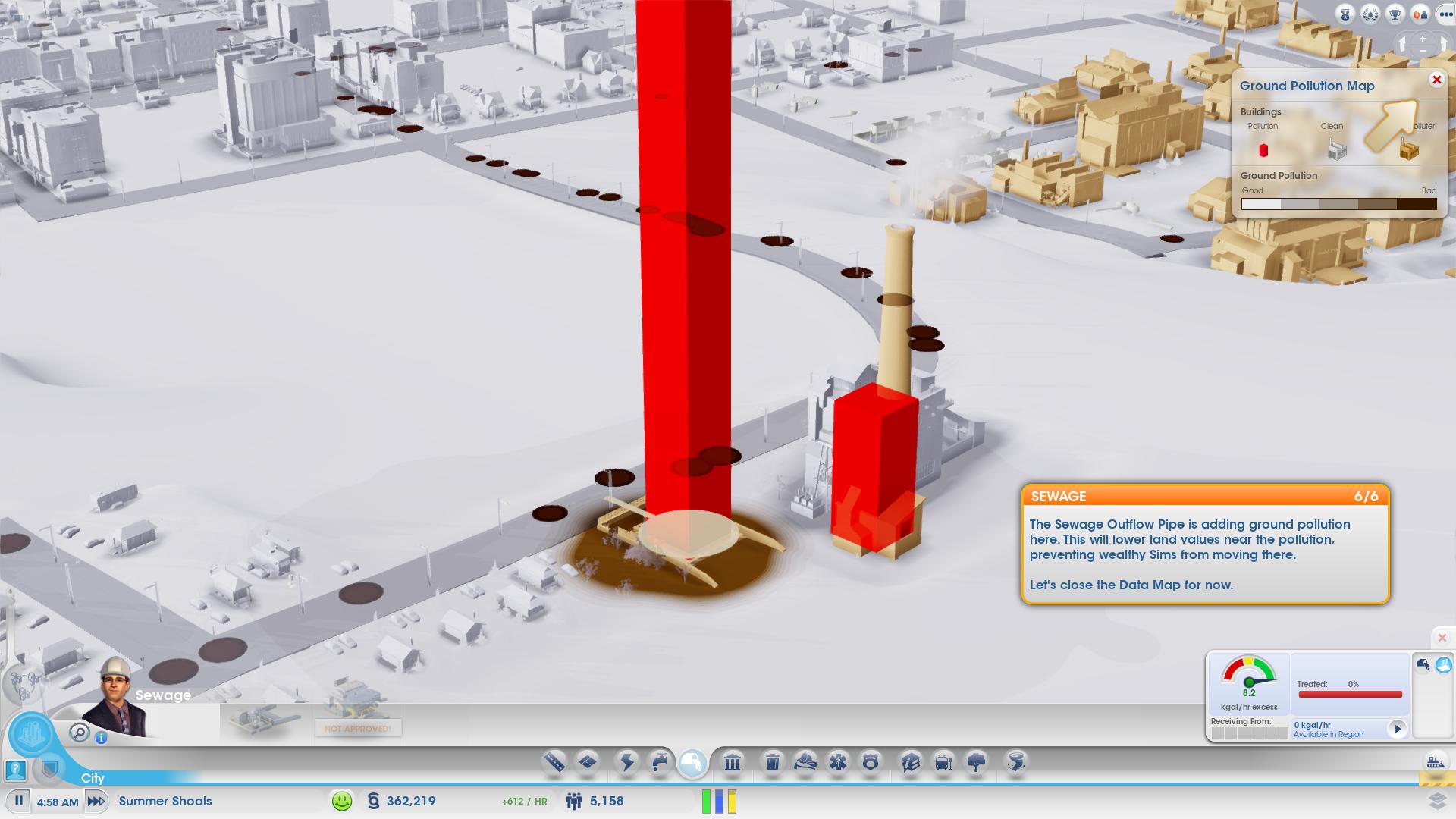Click the sewage data map toggle icon
Viewport: 1456px width, 819px height.
coord(1423,665)
